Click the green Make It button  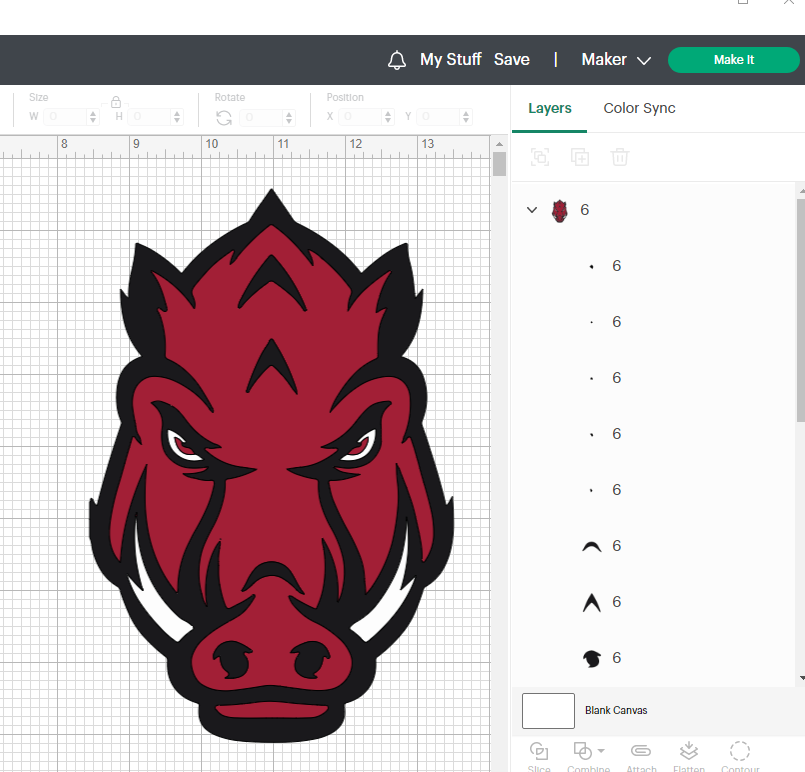tap(734, 60)
